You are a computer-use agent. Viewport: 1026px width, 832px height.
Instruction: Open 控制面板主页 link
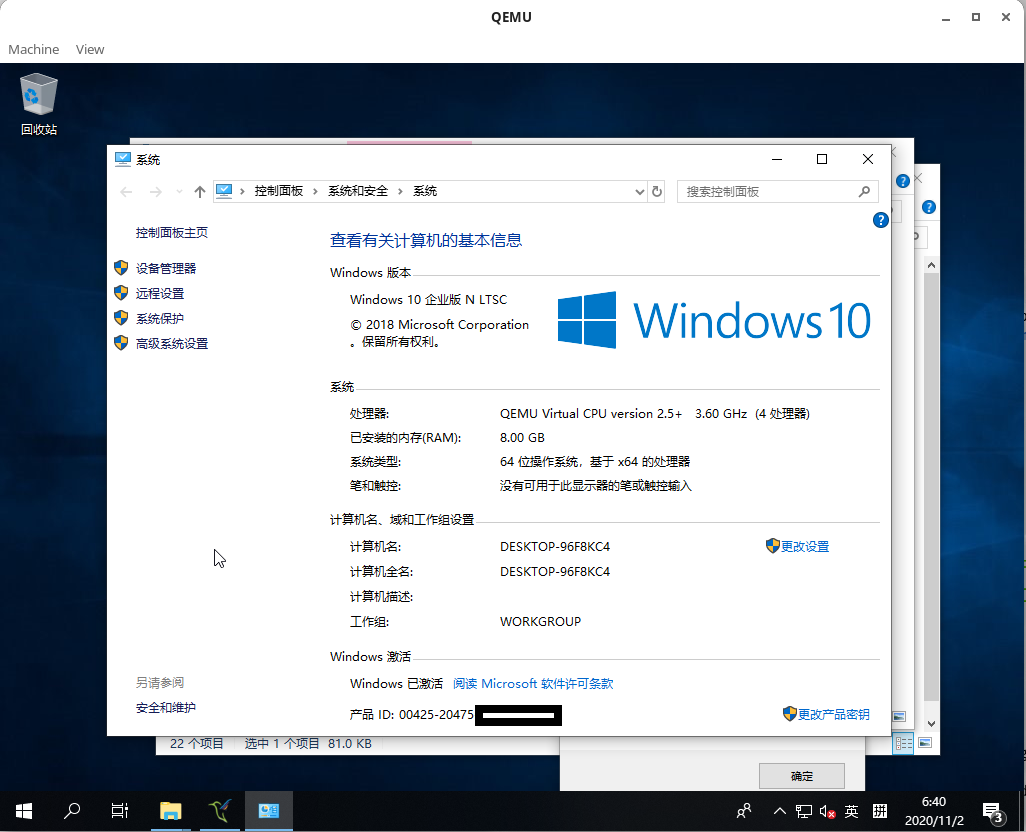(171, 232)
